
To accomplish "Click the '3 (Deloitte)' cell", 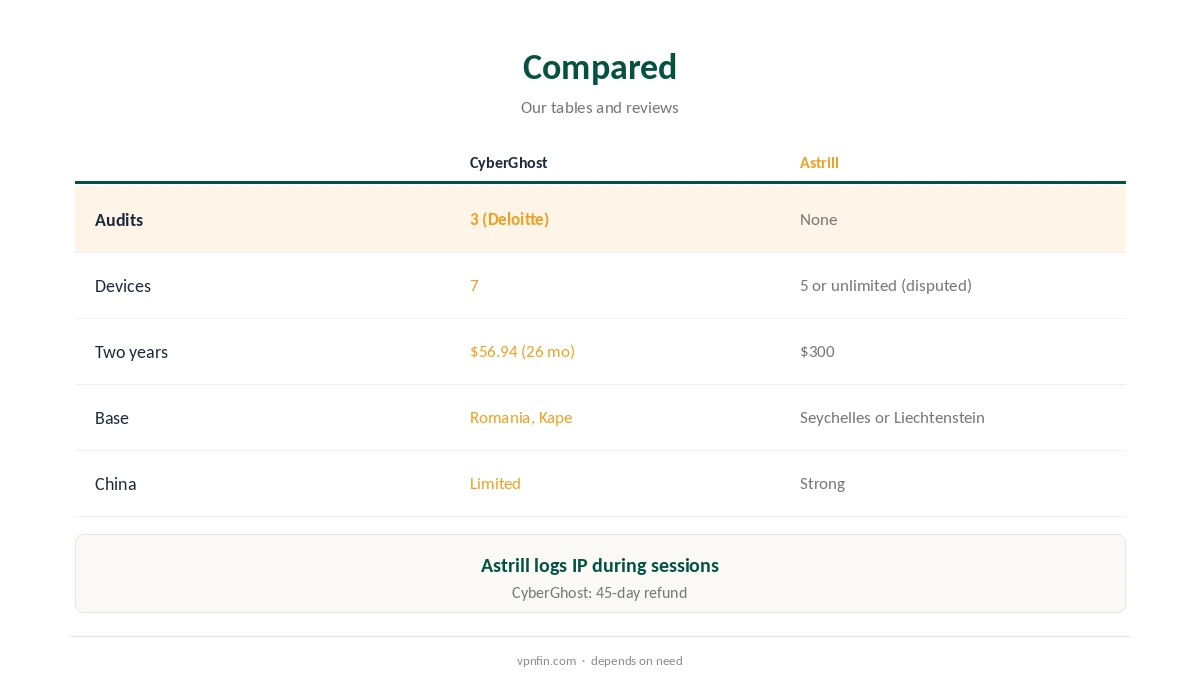I will coord(510,219).
